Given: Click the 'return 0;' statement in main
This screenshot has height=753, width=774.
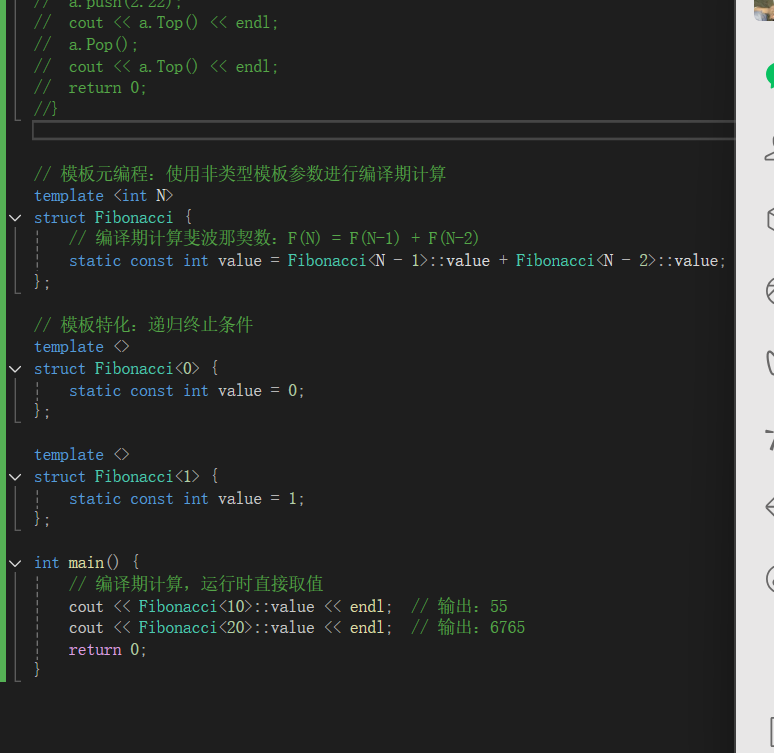Looking at the screenshot, I should 107,650.
